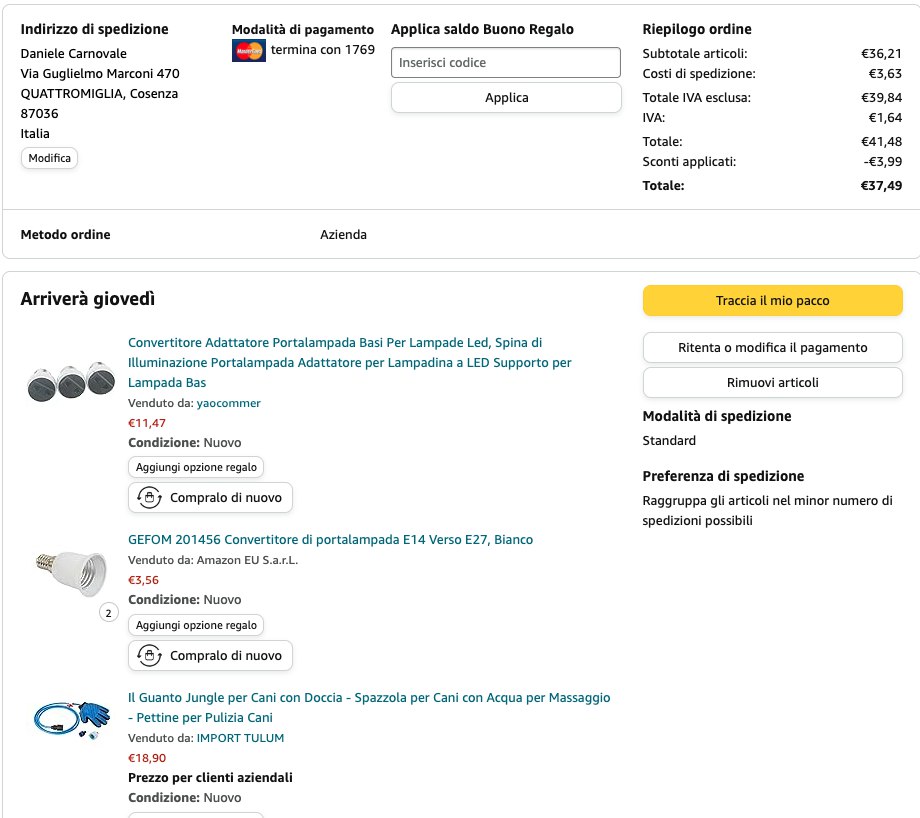The height and width of the screenshot is (818, 920).
Task: Click the buy-again icon for the GEFOM converter
Action: (150, 656)
